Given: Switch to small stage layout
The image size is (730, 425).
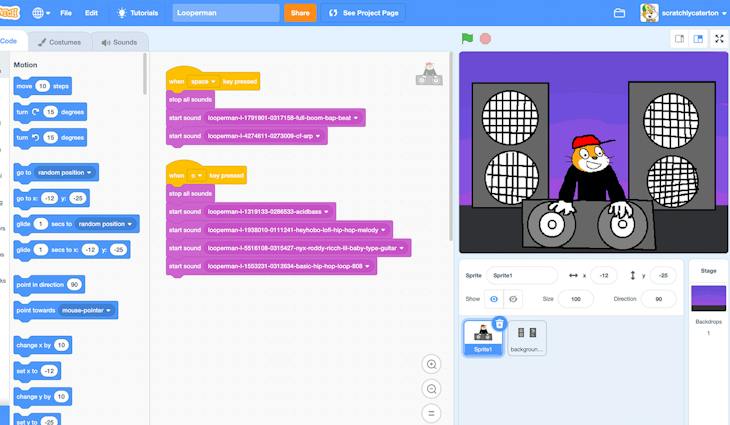Looking at the screenshot, I should (x=679, y=39).
